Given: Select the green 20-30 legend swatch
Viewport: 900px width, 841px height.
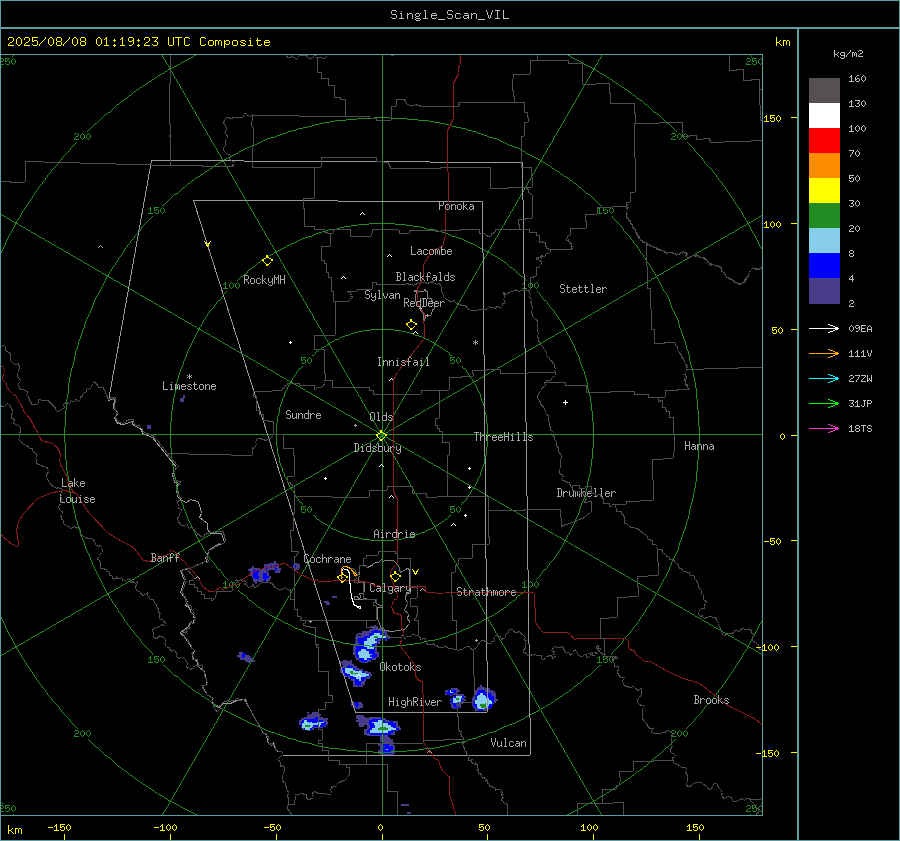Looking at the screenshot, I should [x=824, y=216].
